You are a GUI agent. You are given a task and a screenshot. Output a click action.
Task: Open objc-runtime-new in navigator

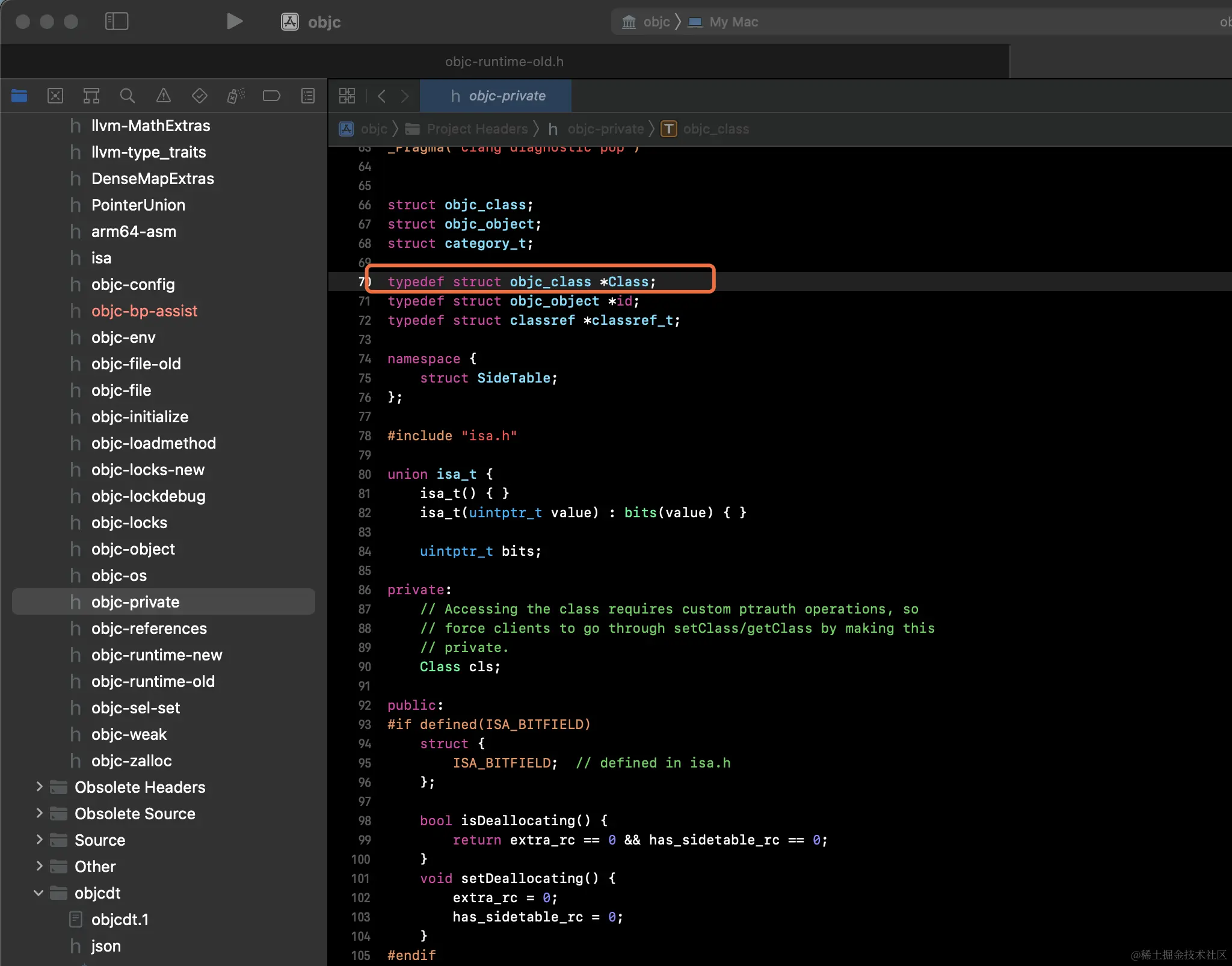tap(156, 654)
